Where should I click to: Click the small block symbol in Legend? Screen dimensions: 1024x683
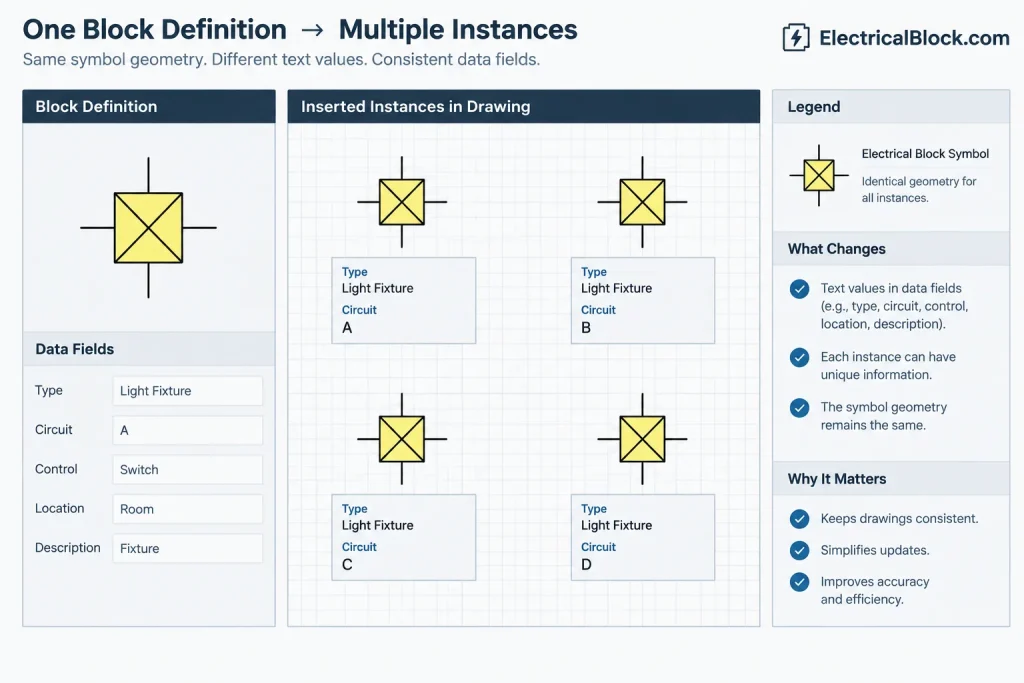coord(819,175)
